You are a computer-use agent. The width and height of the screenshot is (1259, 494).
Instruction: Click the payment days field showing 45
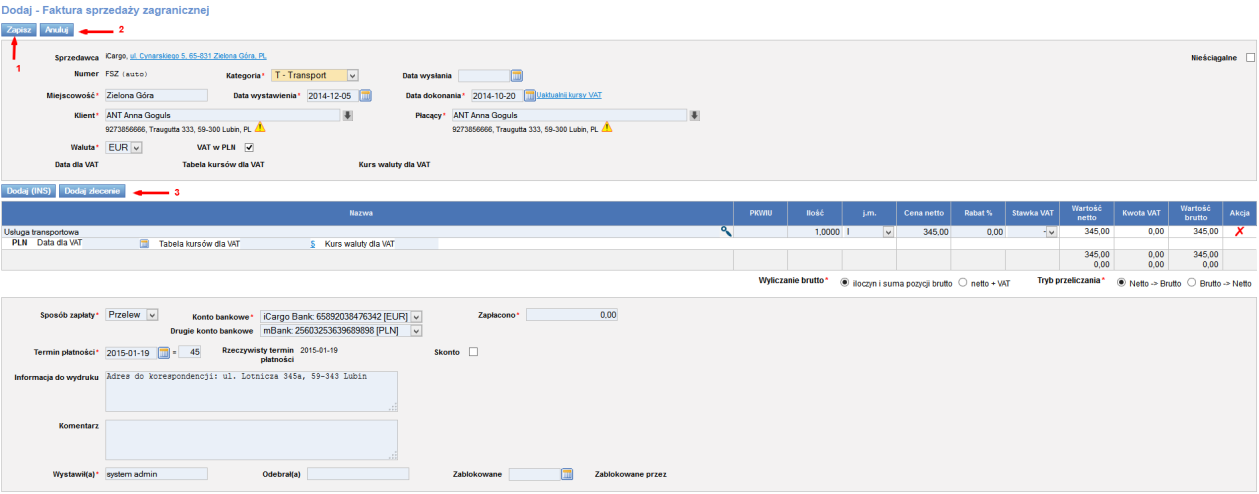click(x=190, y=351)
